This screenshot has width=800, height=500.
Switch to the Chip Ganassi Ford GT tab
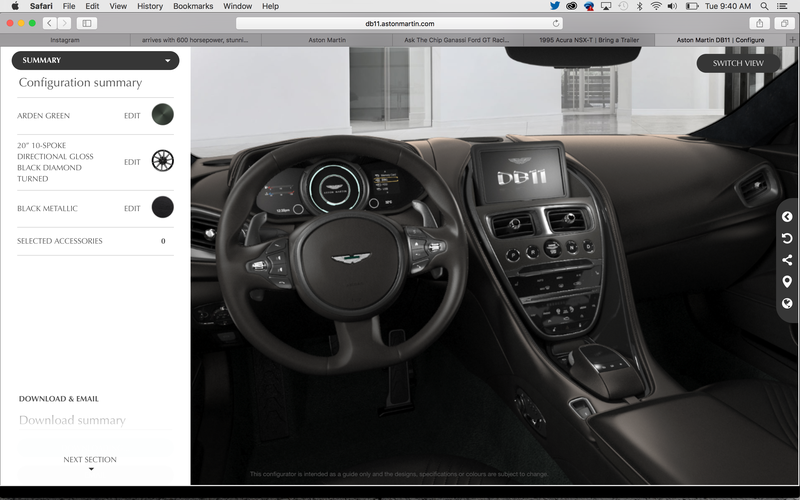tap(458, 40)
